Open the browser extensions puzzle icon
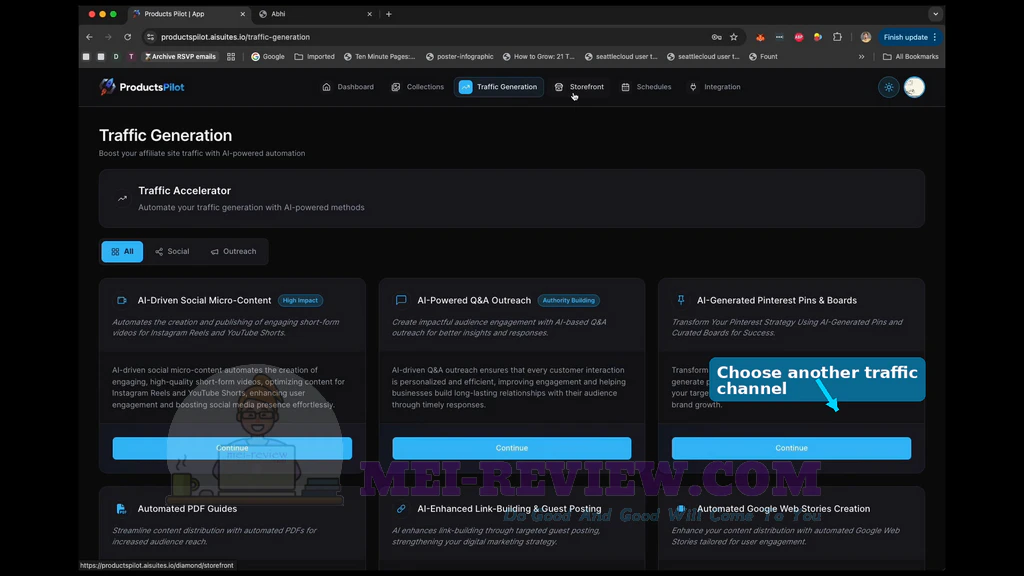This screenshot has width=1024, height=576. (x=837, y=37)
